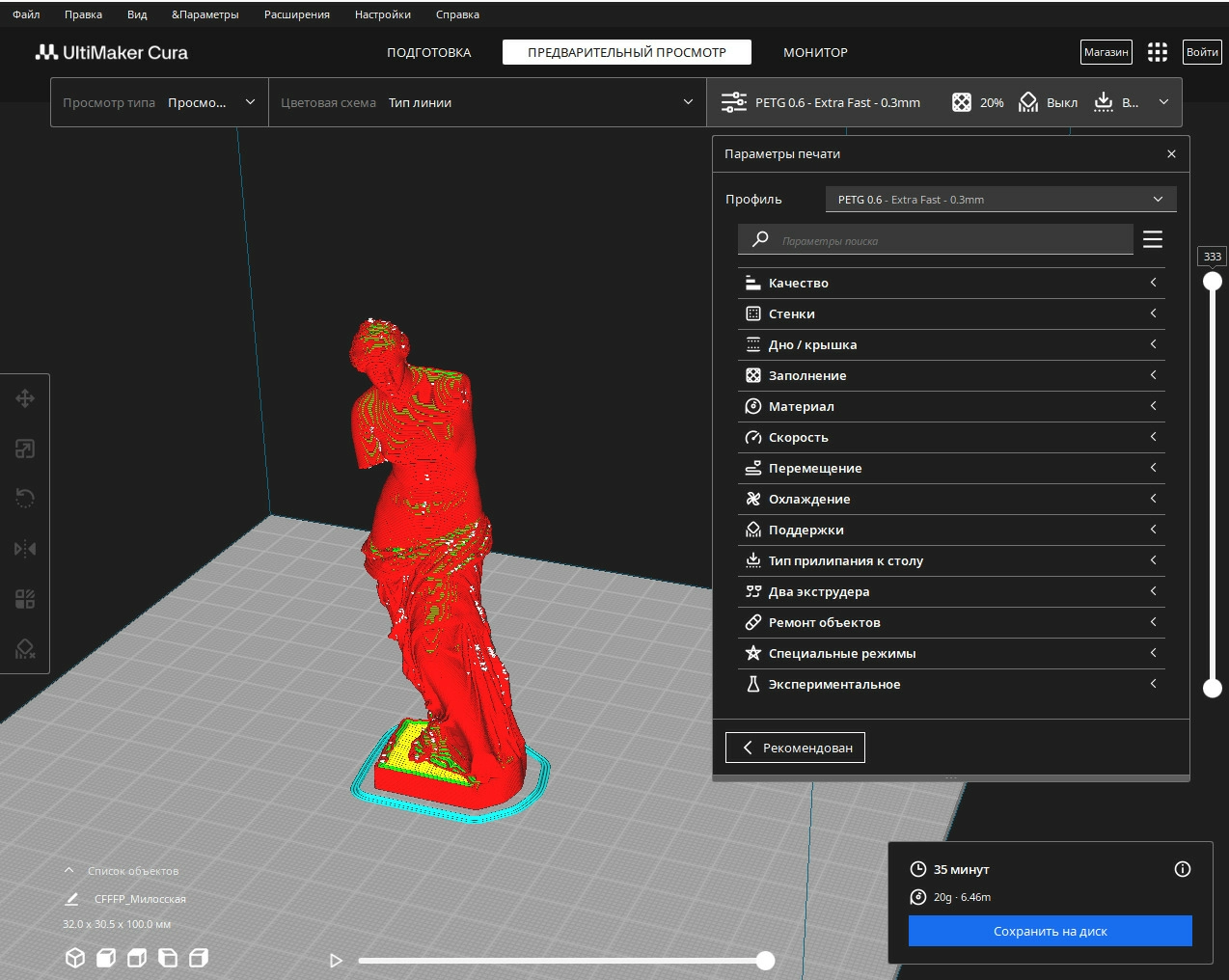Open the Файл menu
This screenshot has width=1229, height=980.
click(26, 14)
